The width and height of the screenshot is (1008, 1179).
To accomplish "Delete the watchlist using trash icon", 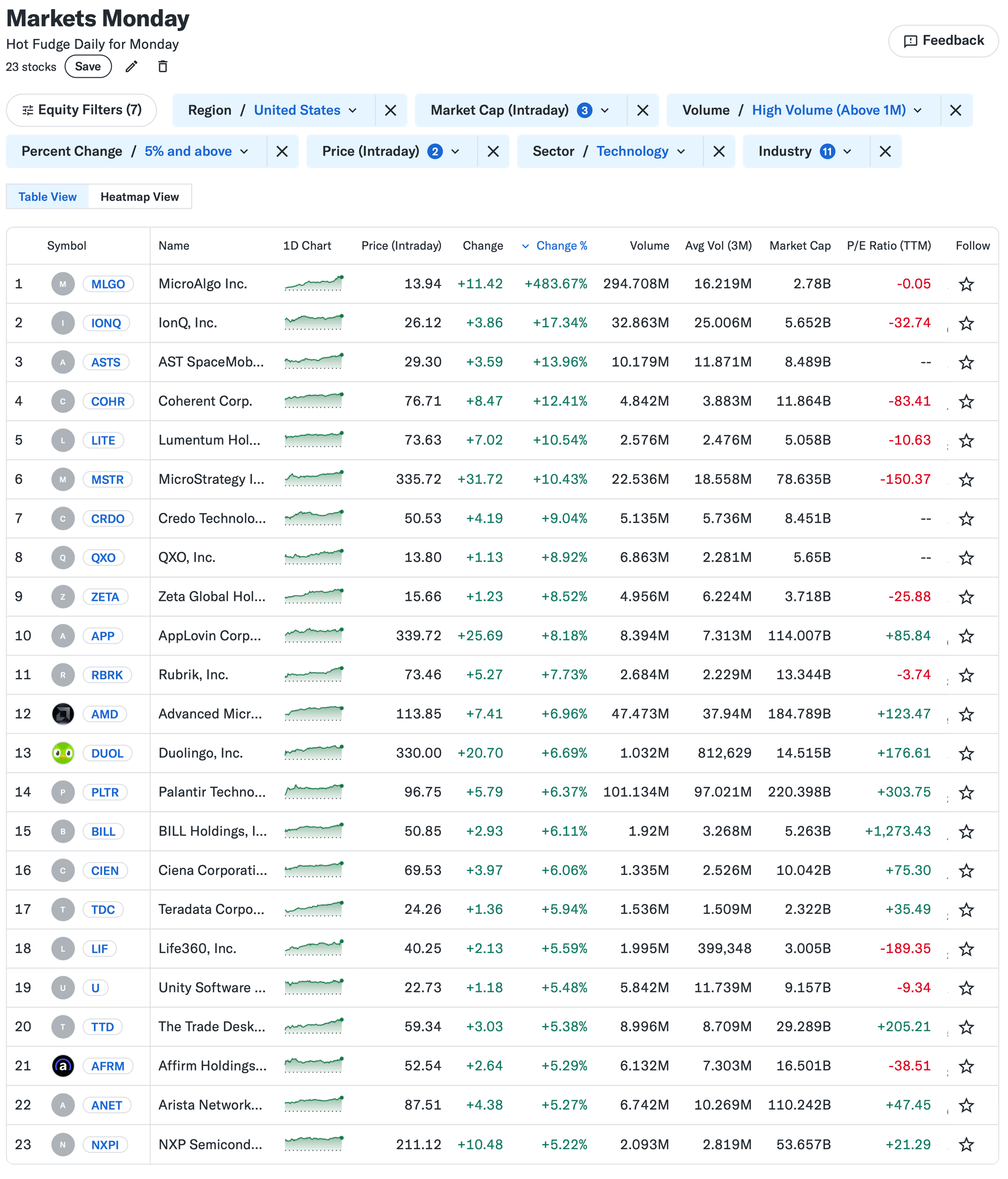I will tap(163, 67).
